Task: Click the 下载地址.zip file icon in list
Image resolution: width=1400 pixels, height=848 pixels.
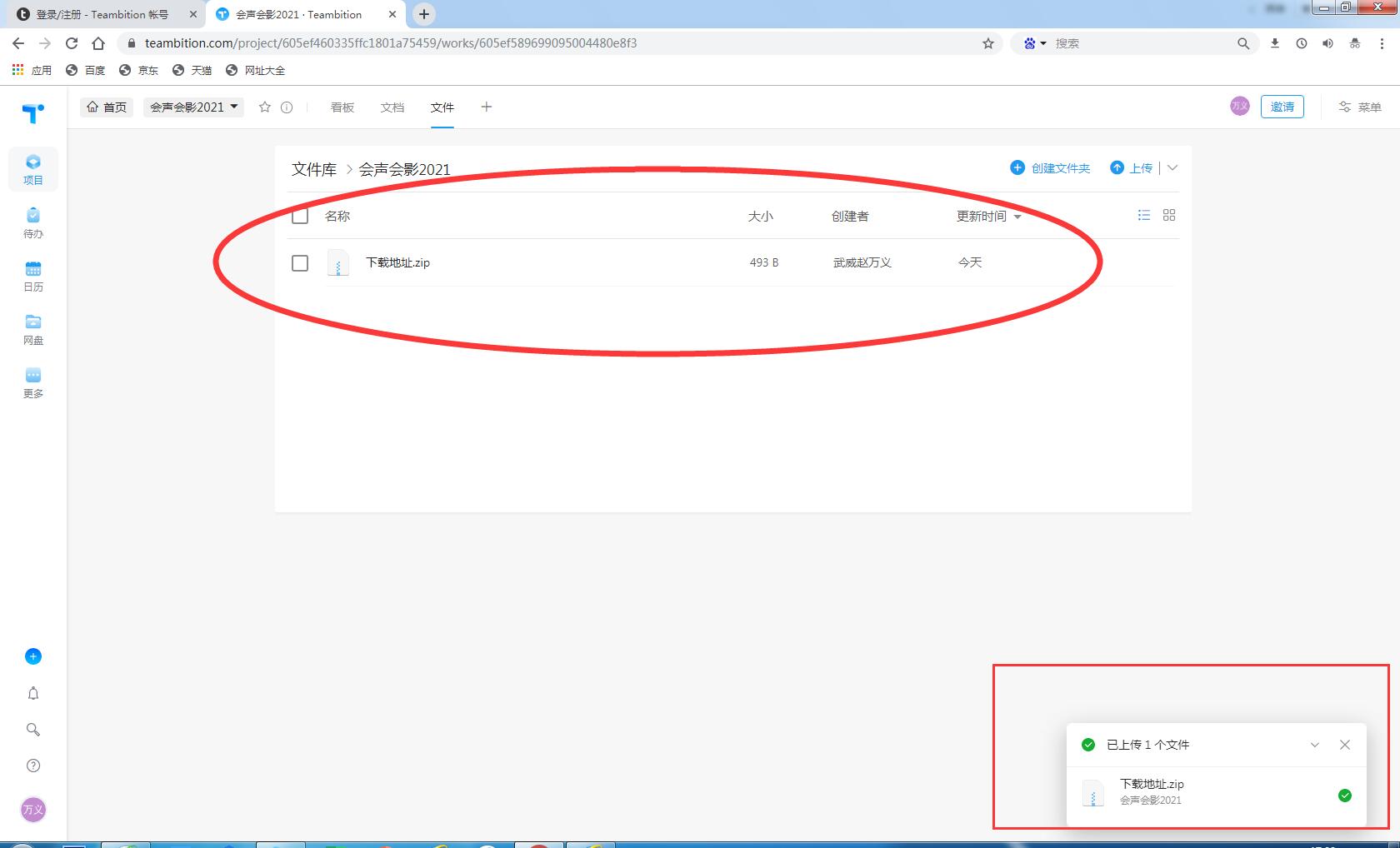Action: [338, 262]
